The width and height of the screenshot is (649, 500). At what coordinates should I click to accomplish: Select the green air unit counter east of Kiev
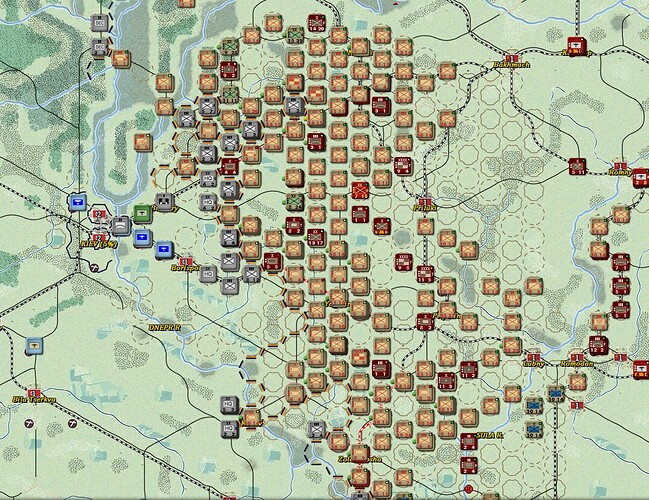[x=143, y=214]
